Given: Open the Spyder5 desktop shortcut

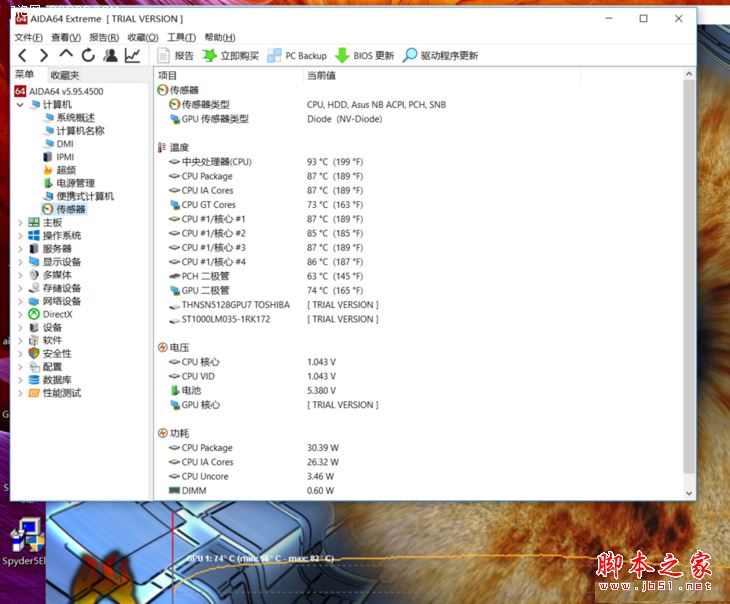Looking at the screenshot, I should pyautogui.click(x=26, y=542).
